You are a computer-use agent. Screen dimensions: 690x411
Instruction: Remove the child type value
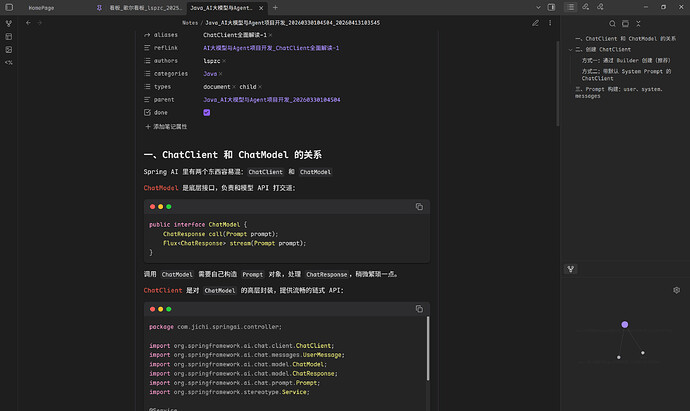pos(260,87)
